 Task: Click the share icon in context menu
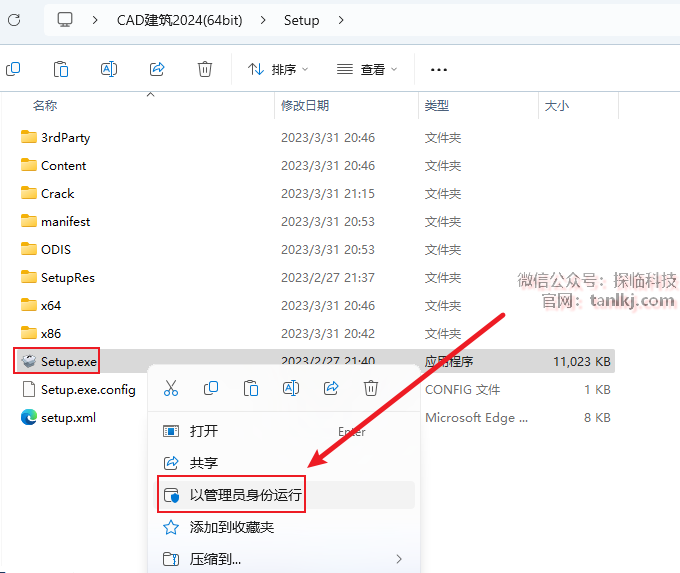pyautogui.click(x=331, y=388)
